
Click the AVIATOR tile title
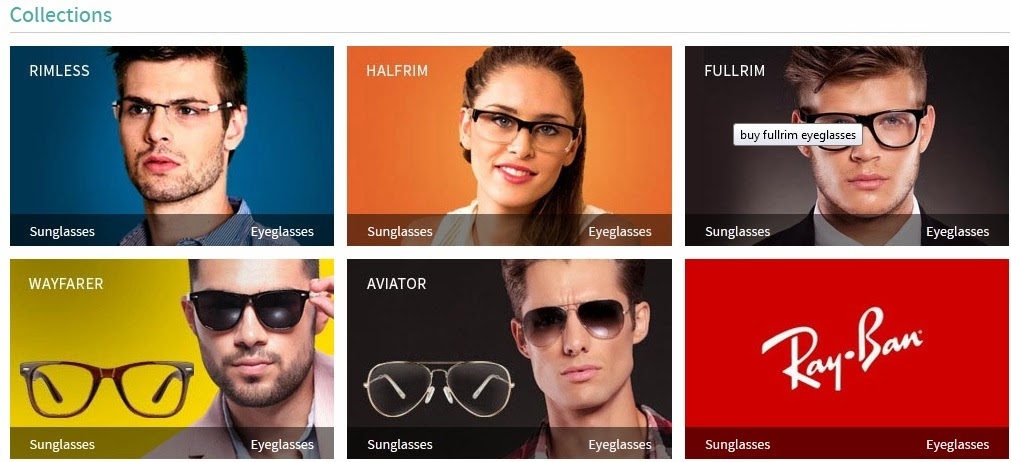(x=397, y=284)
